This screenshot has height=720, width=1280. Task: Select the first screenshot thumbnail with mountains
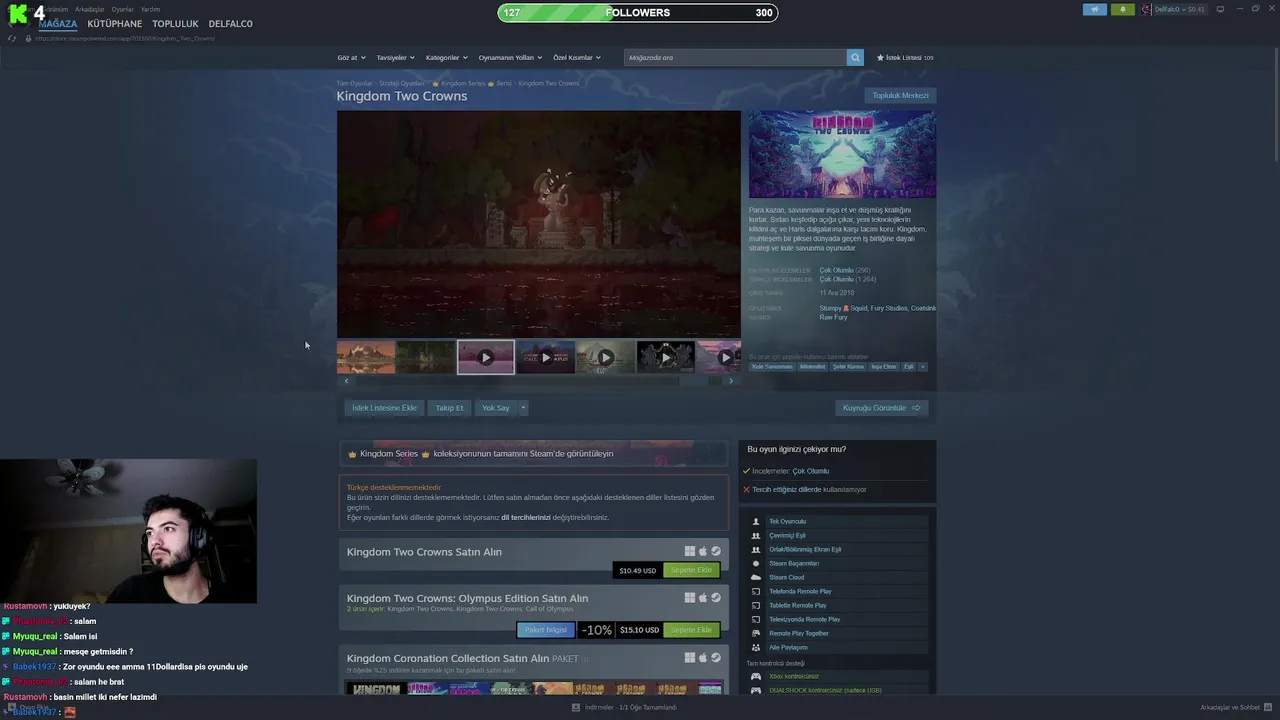(x=366, y=357)
